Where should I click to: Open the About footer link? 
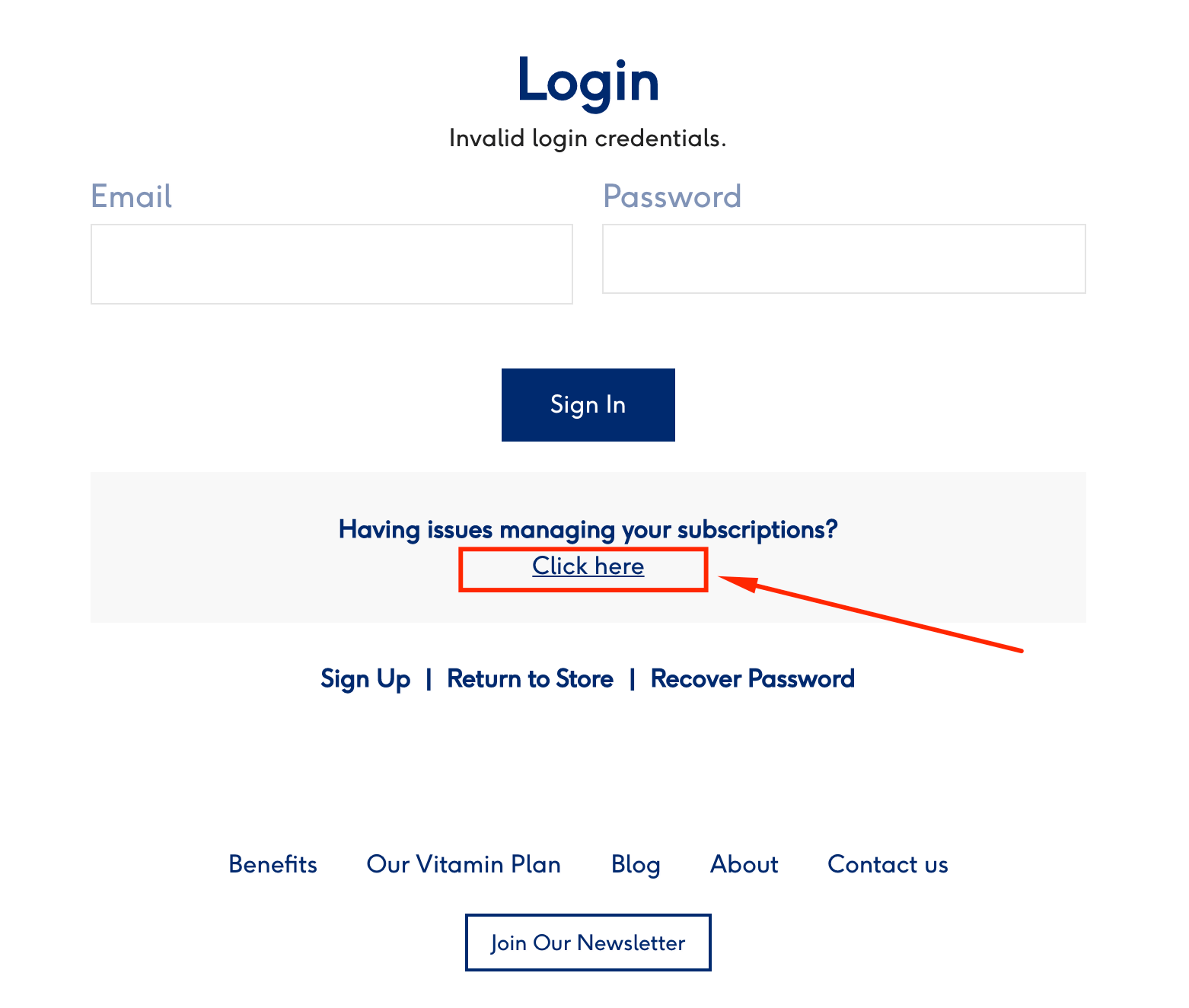[744, 864]
